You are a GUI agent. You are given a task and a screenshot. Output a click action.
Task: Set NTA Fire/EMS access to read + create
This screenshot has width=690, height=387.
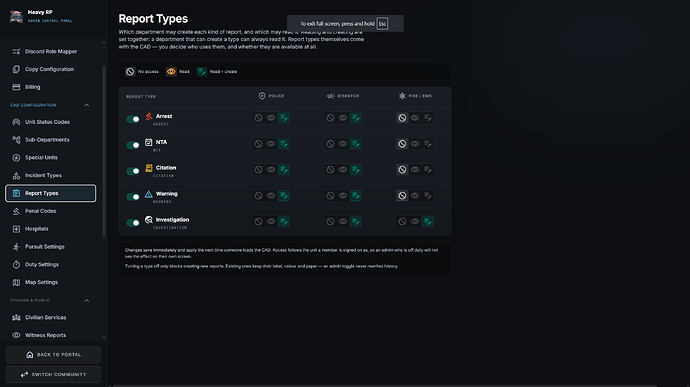428,144
